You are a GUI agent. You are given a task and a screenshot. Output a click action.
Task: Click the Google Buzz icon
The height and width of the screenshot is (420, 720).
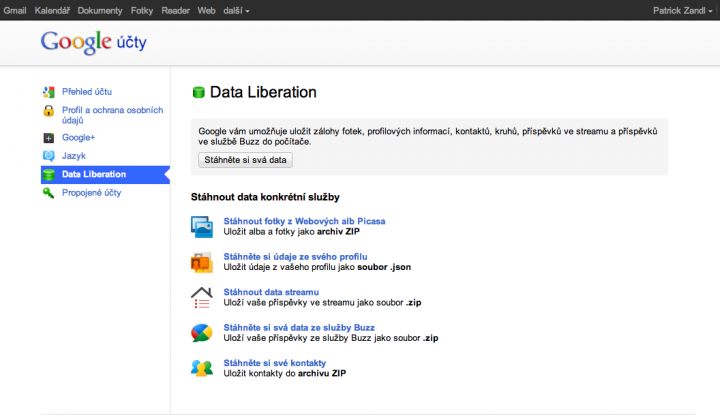(x=202, y=333)
